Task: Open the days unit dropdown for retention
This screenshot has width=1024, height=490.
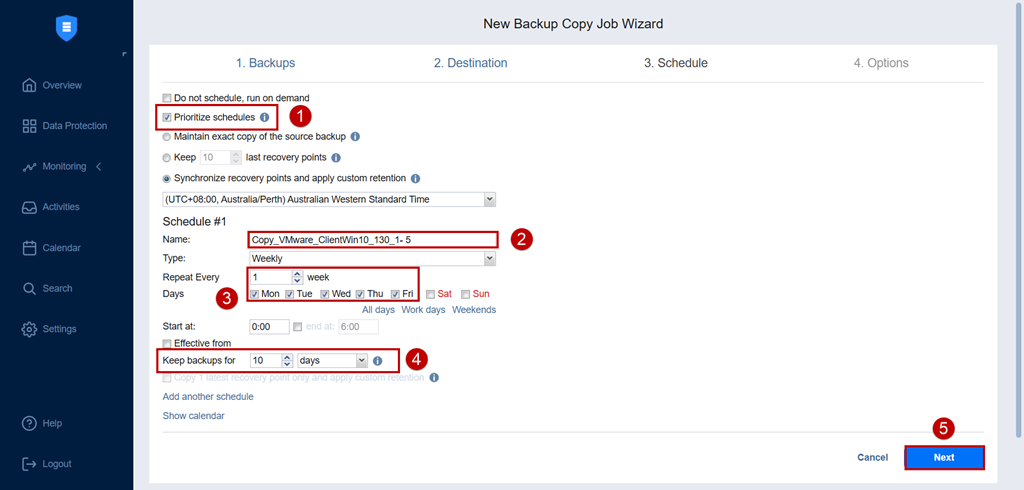Action: click(362, 360)
